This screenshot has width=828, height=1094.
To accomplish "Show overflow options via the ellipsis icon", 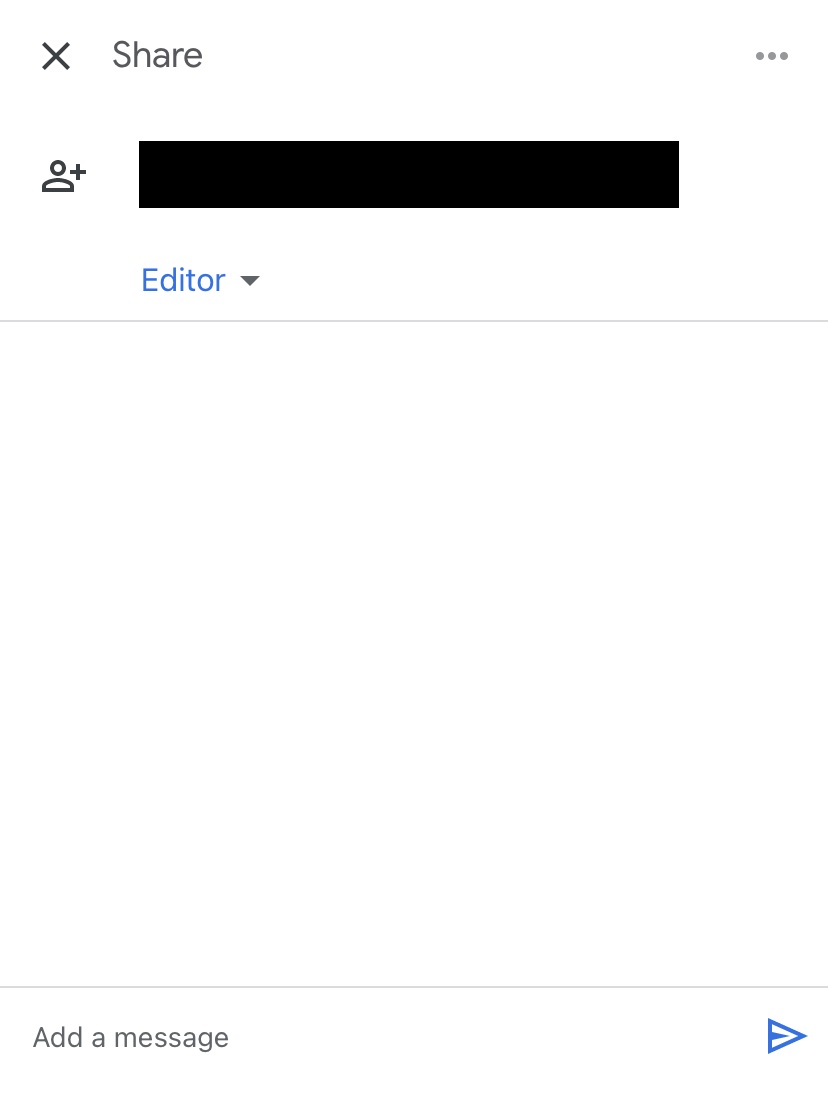I will point(771,56).
